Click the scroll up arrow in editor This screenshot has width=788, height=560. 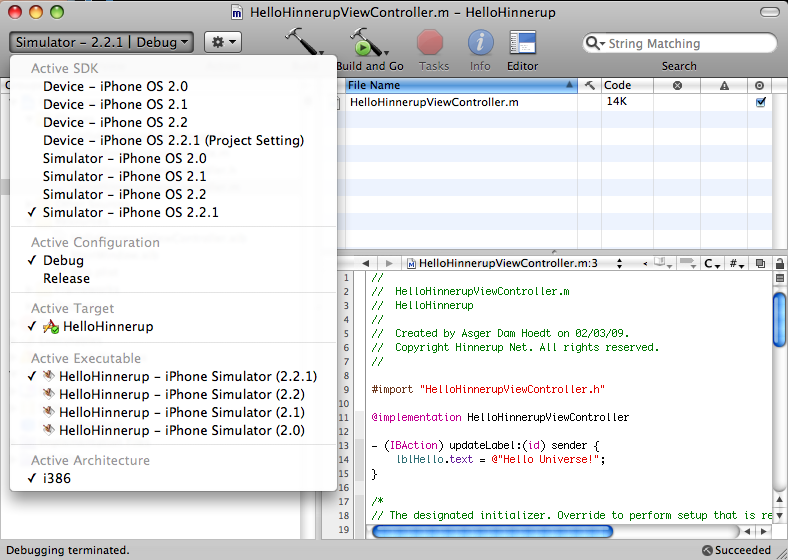coord(779,500)
